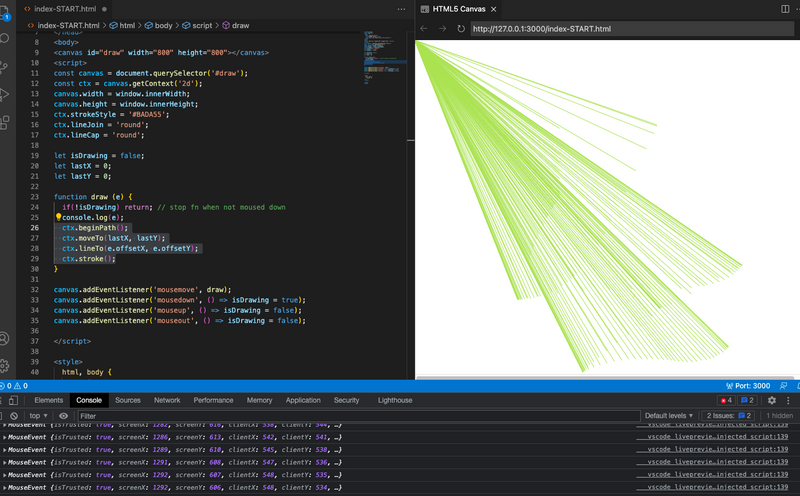This screenshot has height=496, width=800.
Task: Switch to the Network tab
Action: pyautogui.click(x=167, y=400)
